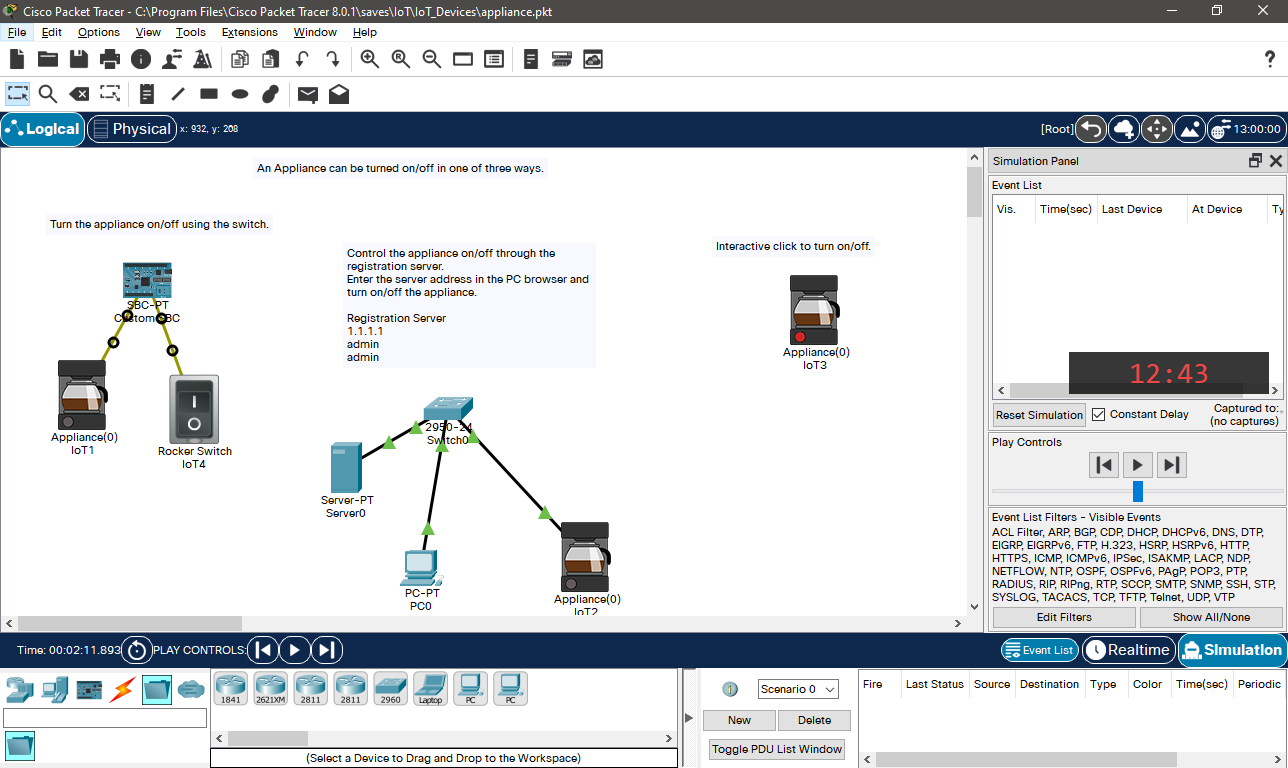Select the Draw Rectangle tool
1288x768 pixels.
[209, 94]
